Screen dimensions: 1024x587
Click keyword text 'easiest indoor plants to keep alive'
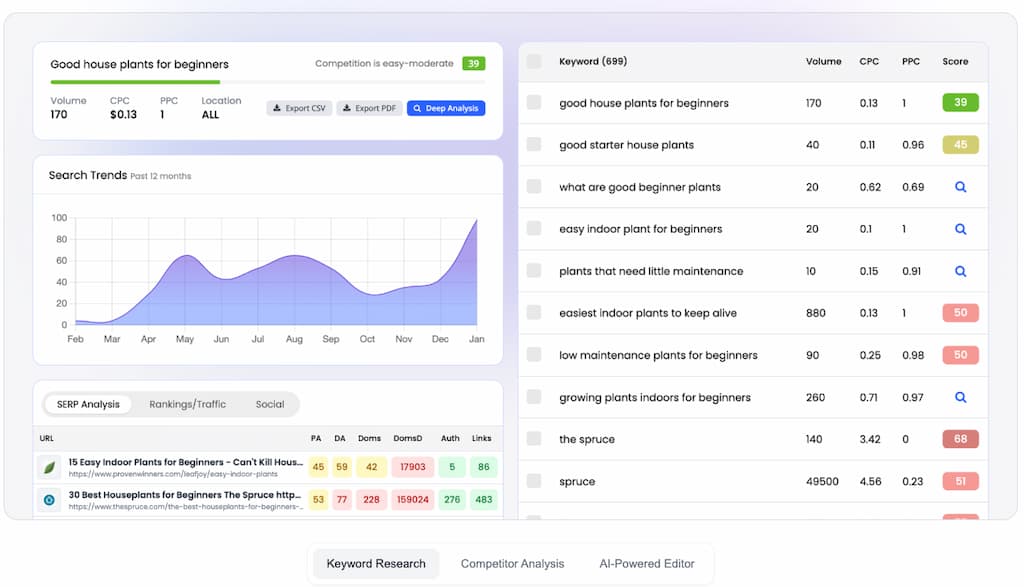(x=648, y=313)
